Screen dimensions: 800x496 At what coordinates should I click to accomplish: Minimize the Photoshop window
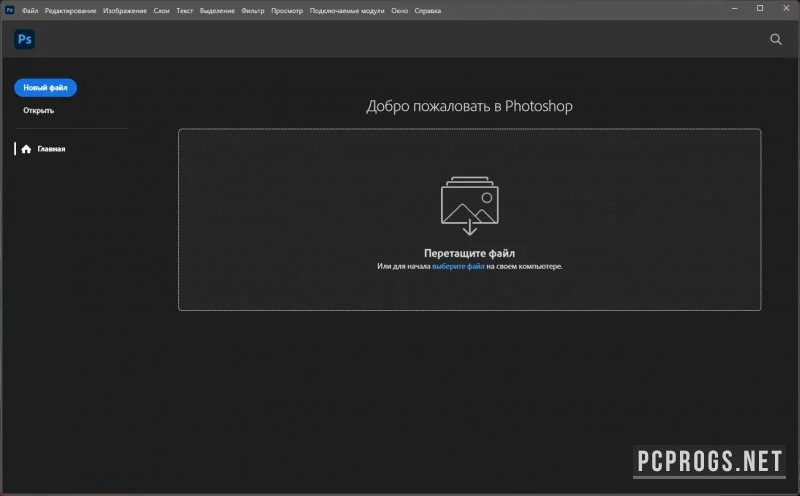(735, 9)
